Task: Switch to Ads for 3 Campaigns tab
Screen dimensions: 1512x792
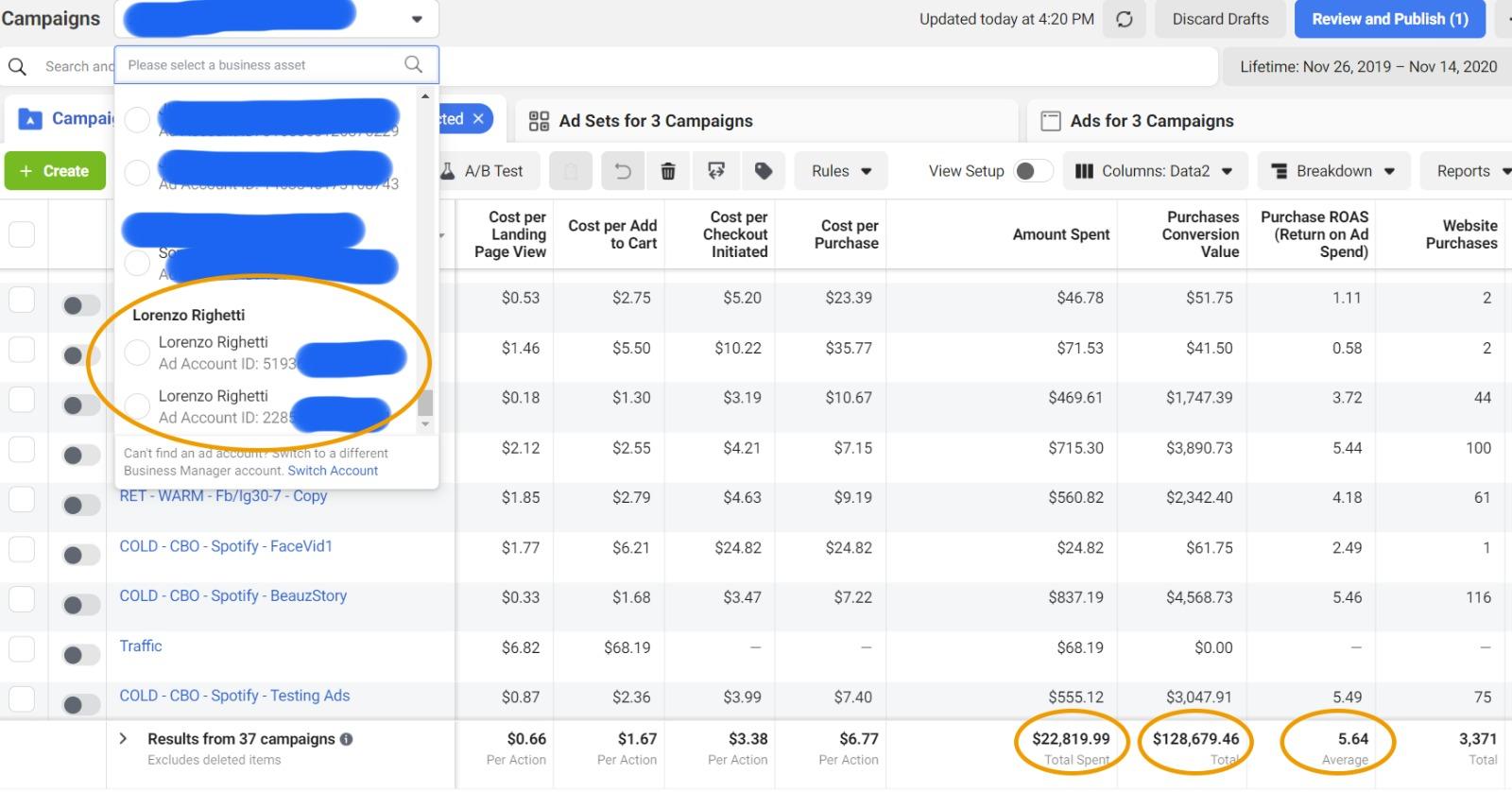Action: click(1138, 121)
